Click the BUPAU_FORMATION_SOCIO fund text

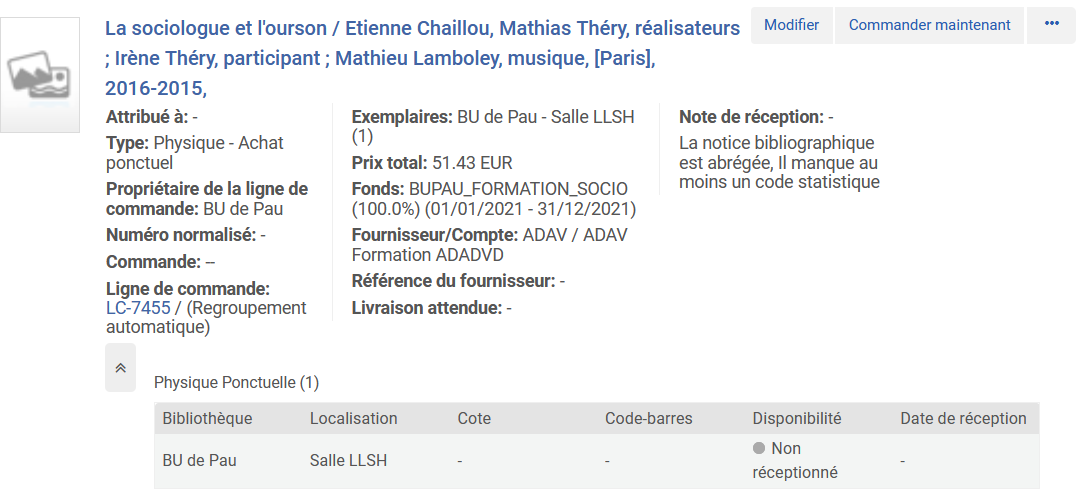(x=518, y=189)
